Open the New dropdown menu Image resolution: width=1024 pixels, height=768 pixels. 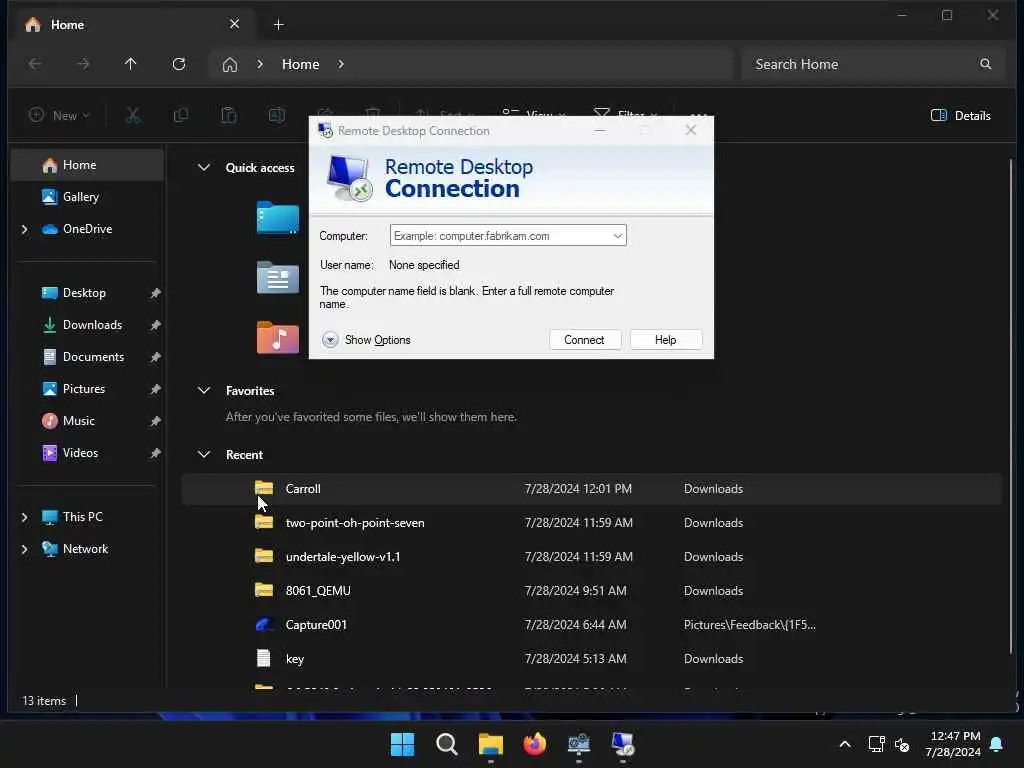coord(59,116)
